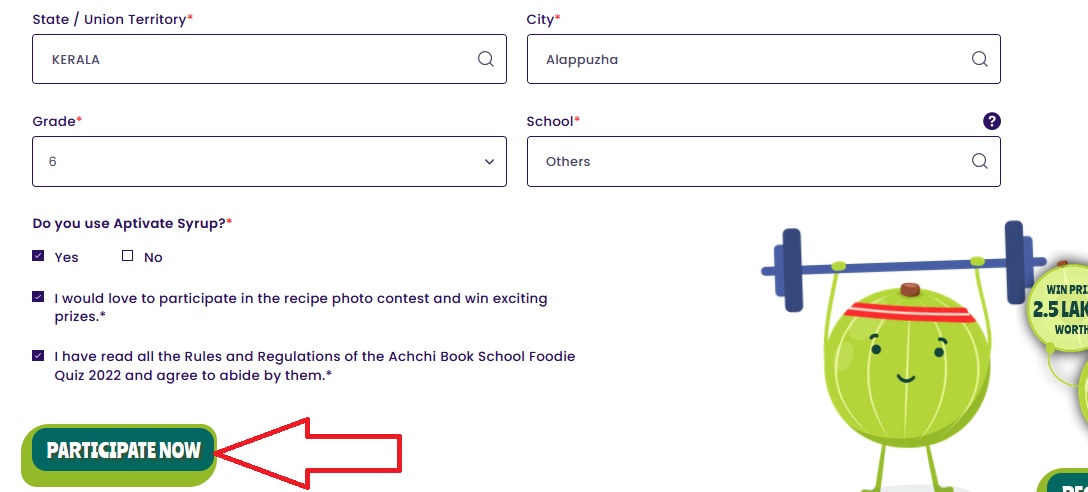Click the search icon in State field

[x=485, y=59]
